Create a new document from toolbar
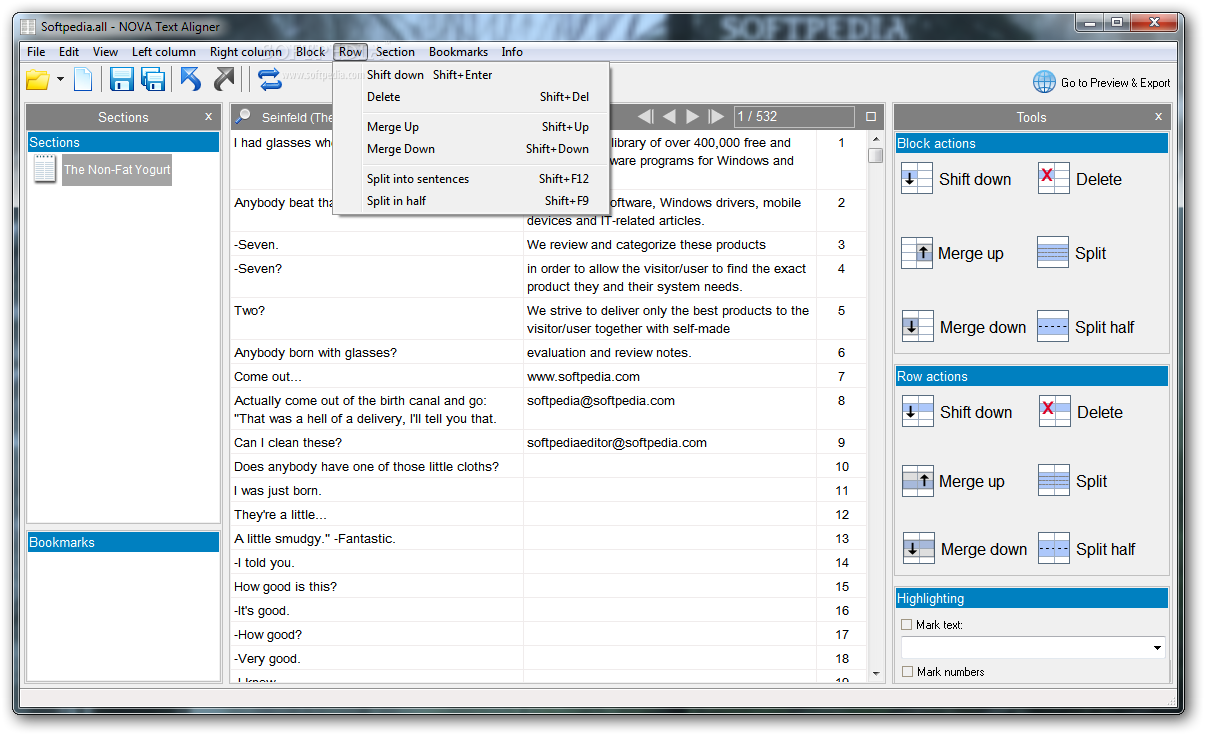The height and width of the screenshot is (735, 1205). 83,80
